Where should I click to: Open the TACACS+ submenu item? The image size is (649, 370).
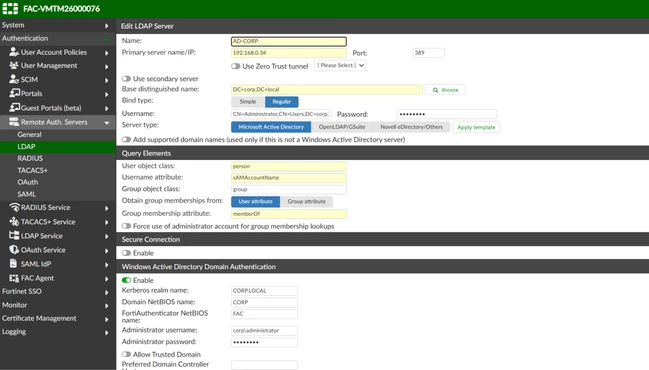tap(58, 170)
